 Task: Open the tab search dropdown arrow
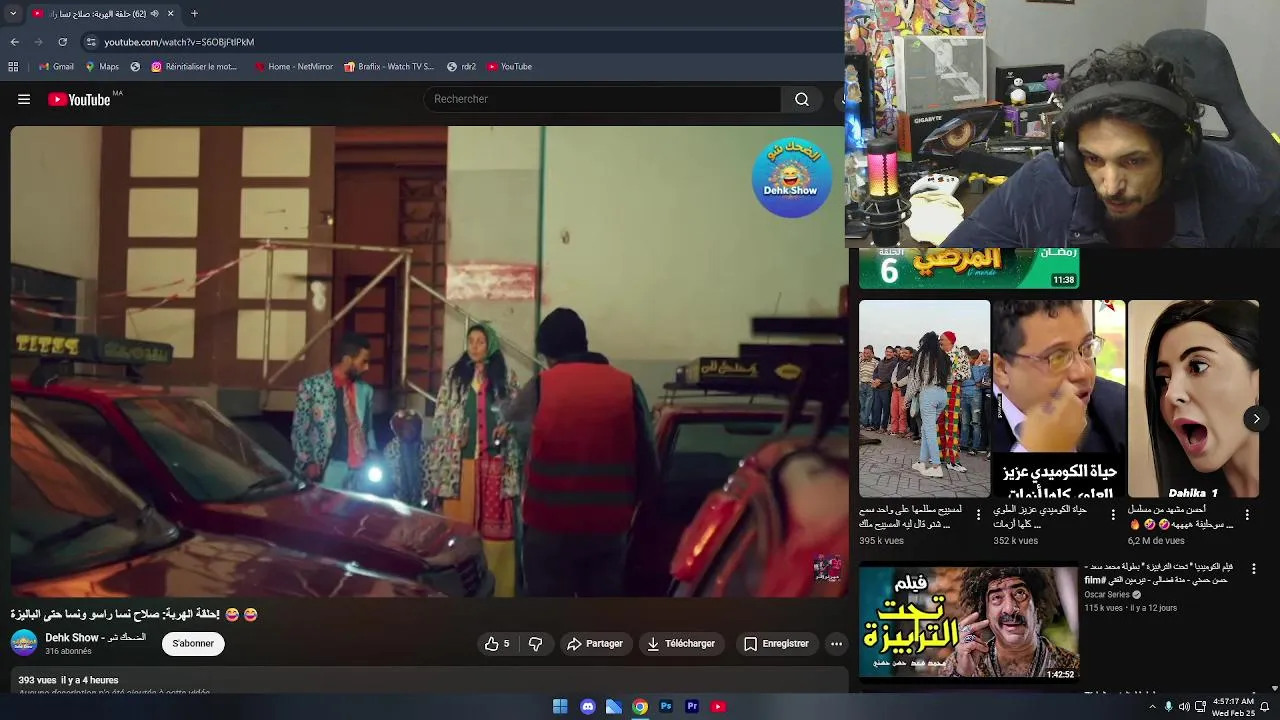[13, 14]
